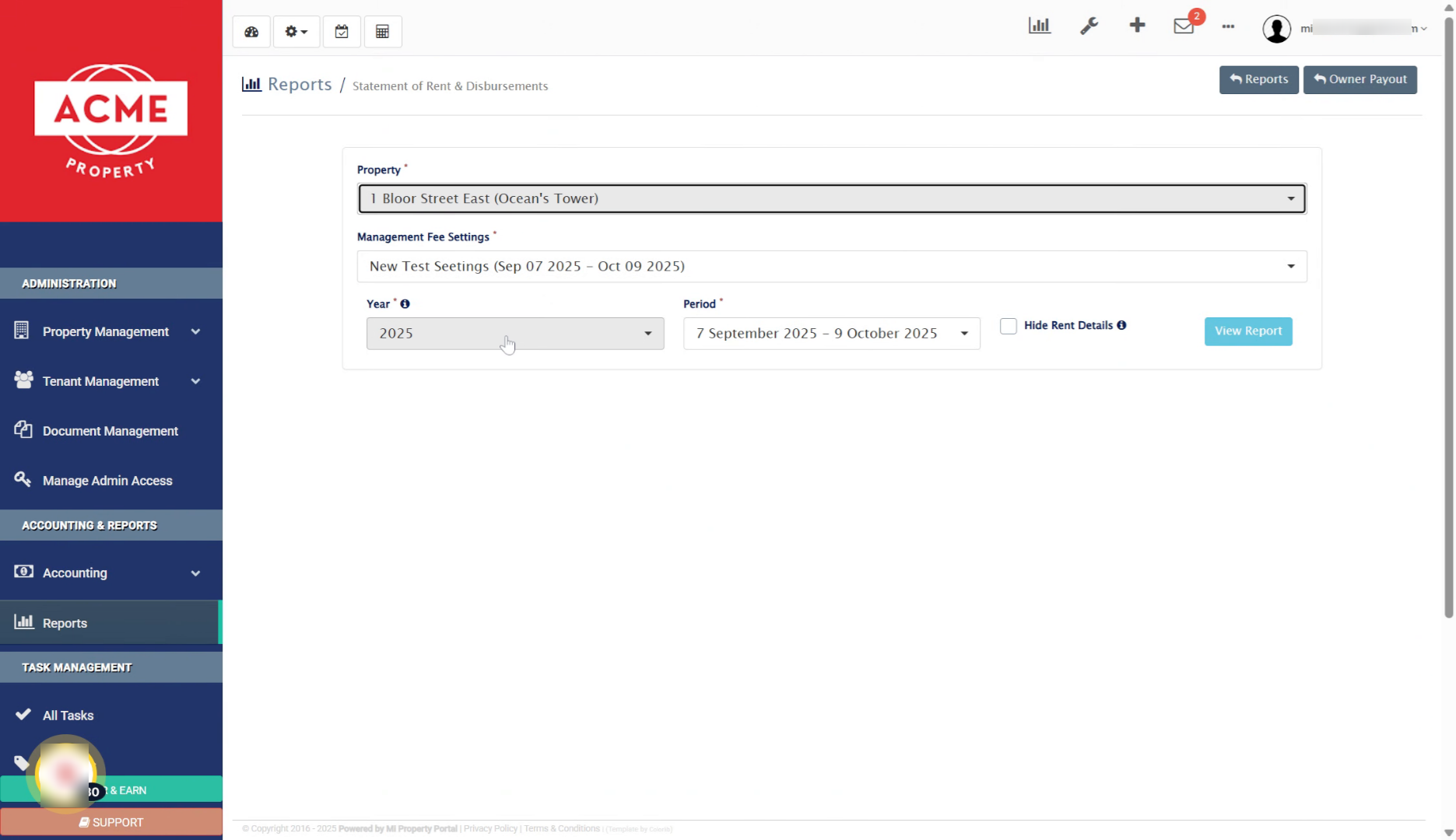Expand the Accounting menu
Image resolution: width=1456 pixels, height=840 pixels.
point(111,573)
